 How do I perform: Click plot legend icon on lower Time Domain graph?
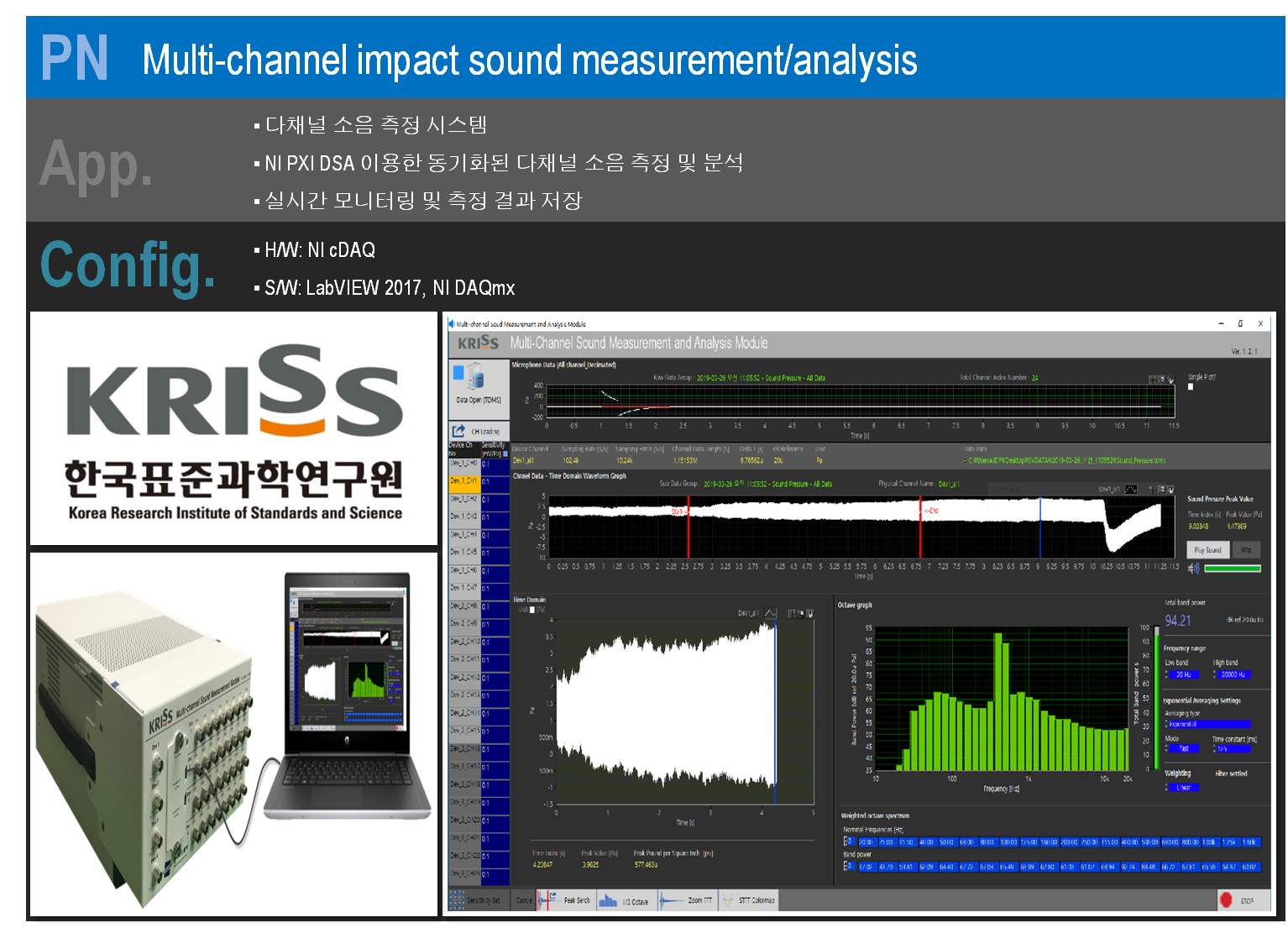click(771, 613)
